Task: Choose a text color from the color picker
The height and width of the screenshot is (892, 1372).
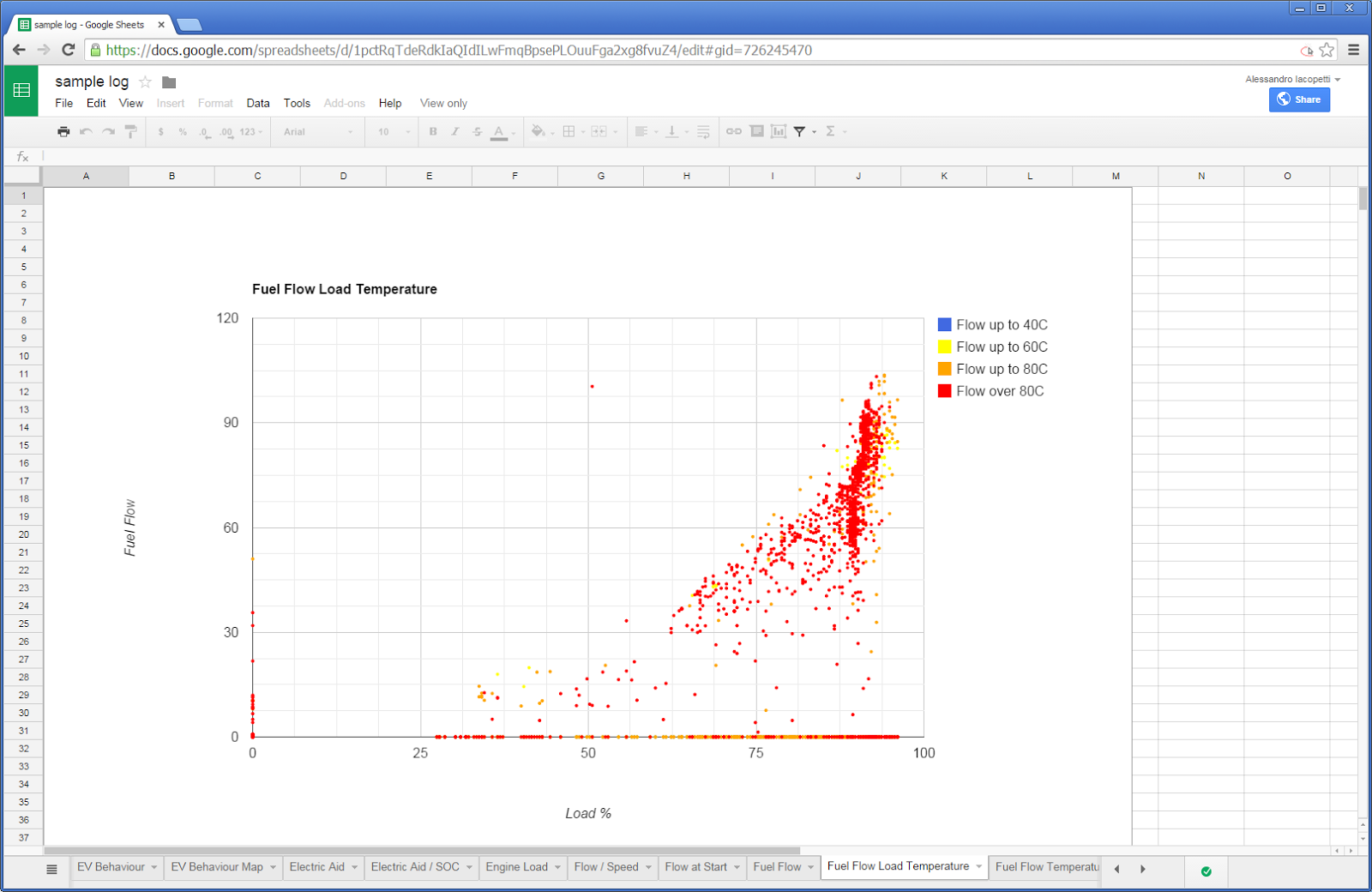Action: click(x=499, y=131)
